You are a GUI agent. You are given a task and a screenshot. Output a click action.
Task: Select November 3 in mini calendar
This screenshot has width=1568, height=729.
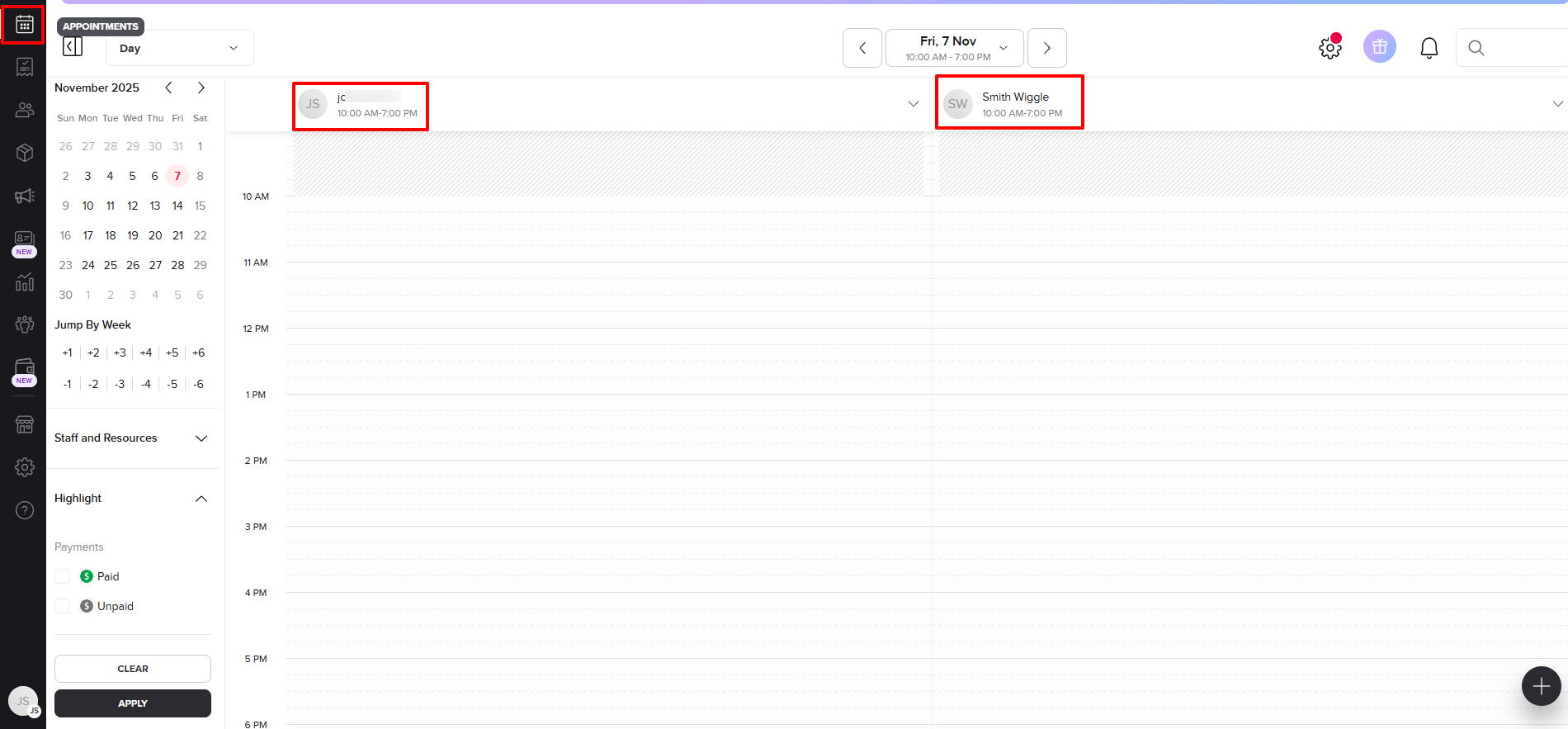87,176
